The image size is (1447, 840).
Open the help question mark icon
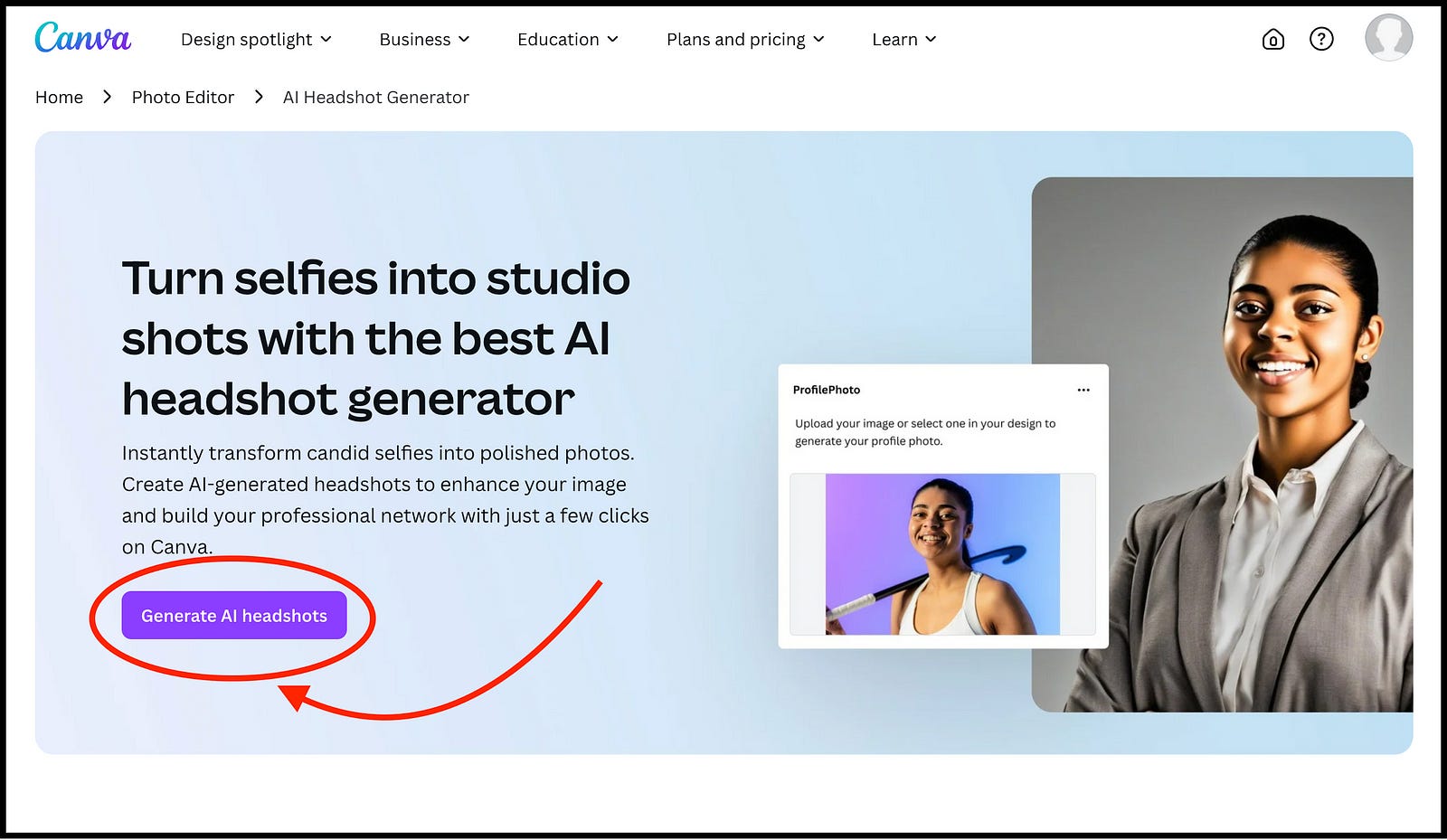(1321, 39)
